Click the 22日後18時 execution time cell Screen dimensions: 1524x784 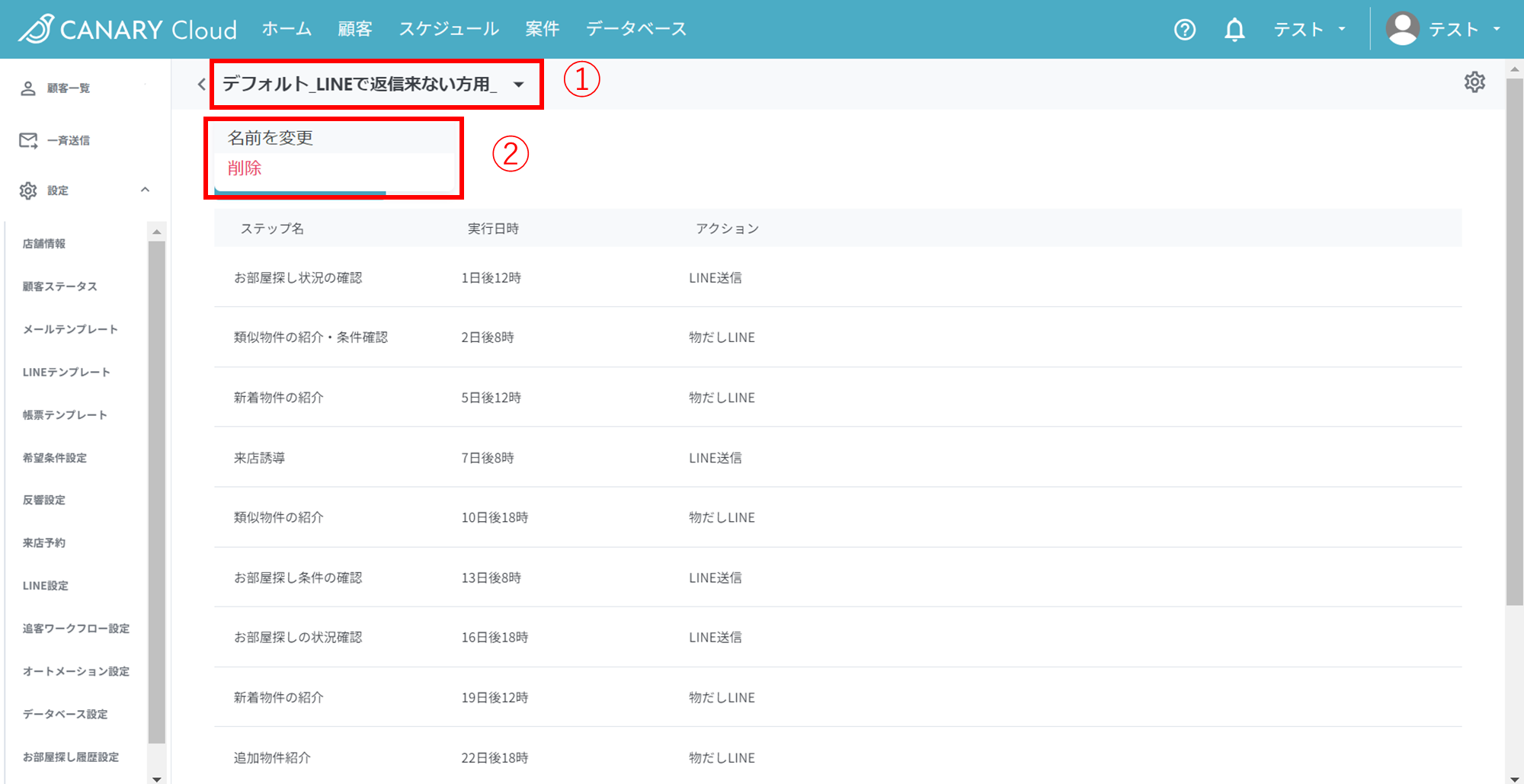tap(495, 757)
